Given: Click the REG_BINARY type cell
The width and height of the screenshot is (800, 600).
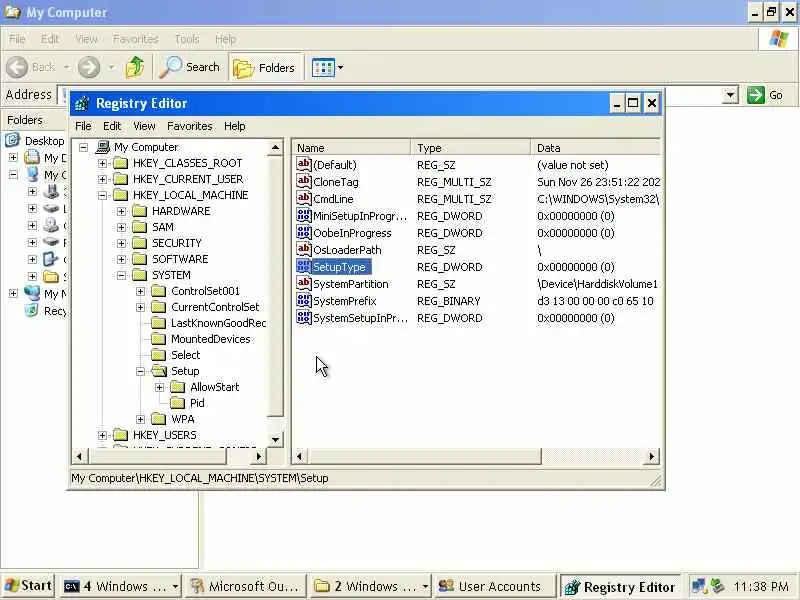Looking at the screenshot, I should point(448,302).
